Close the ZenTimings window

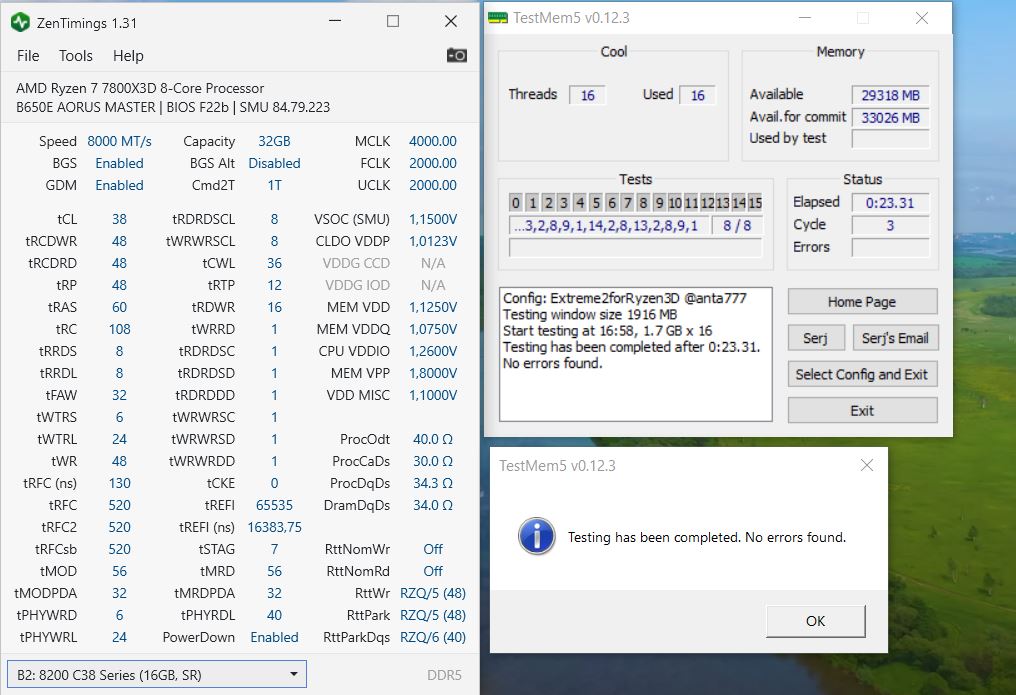click(x=451, y=21)
